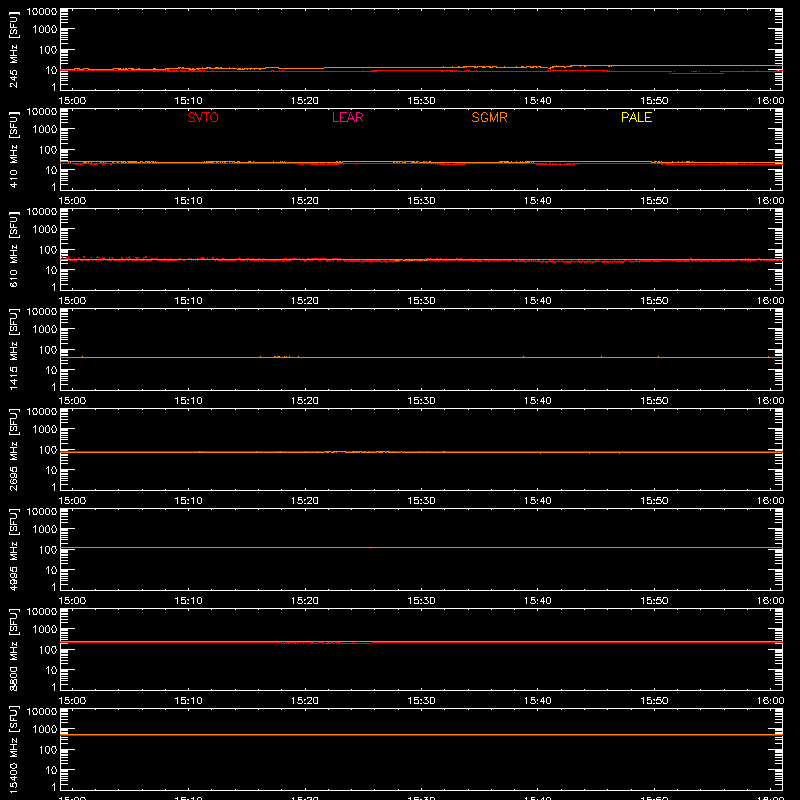800x800 pixels.
Task: Click the 100 tick label on 15400 MHz plot
Action: pyautogui.click(x=48, y=750)
